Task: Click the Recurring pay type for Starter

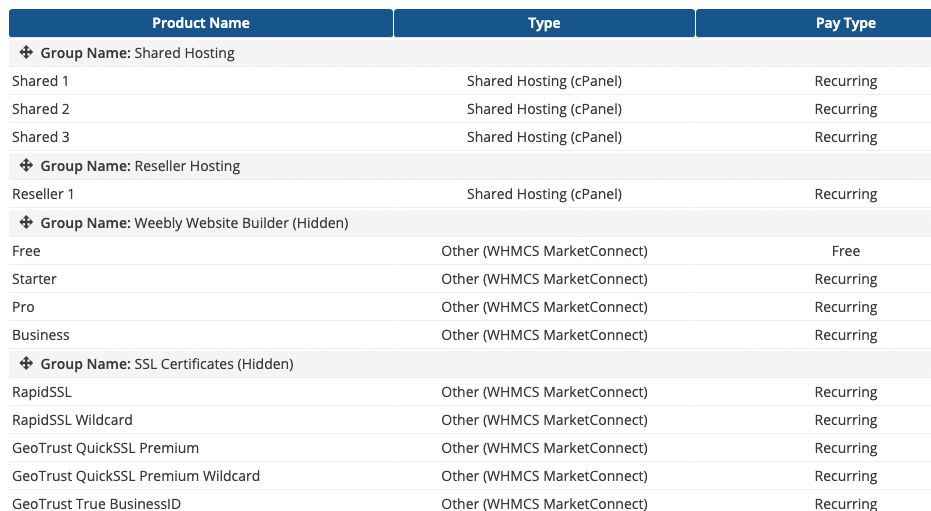Action: 846,279
